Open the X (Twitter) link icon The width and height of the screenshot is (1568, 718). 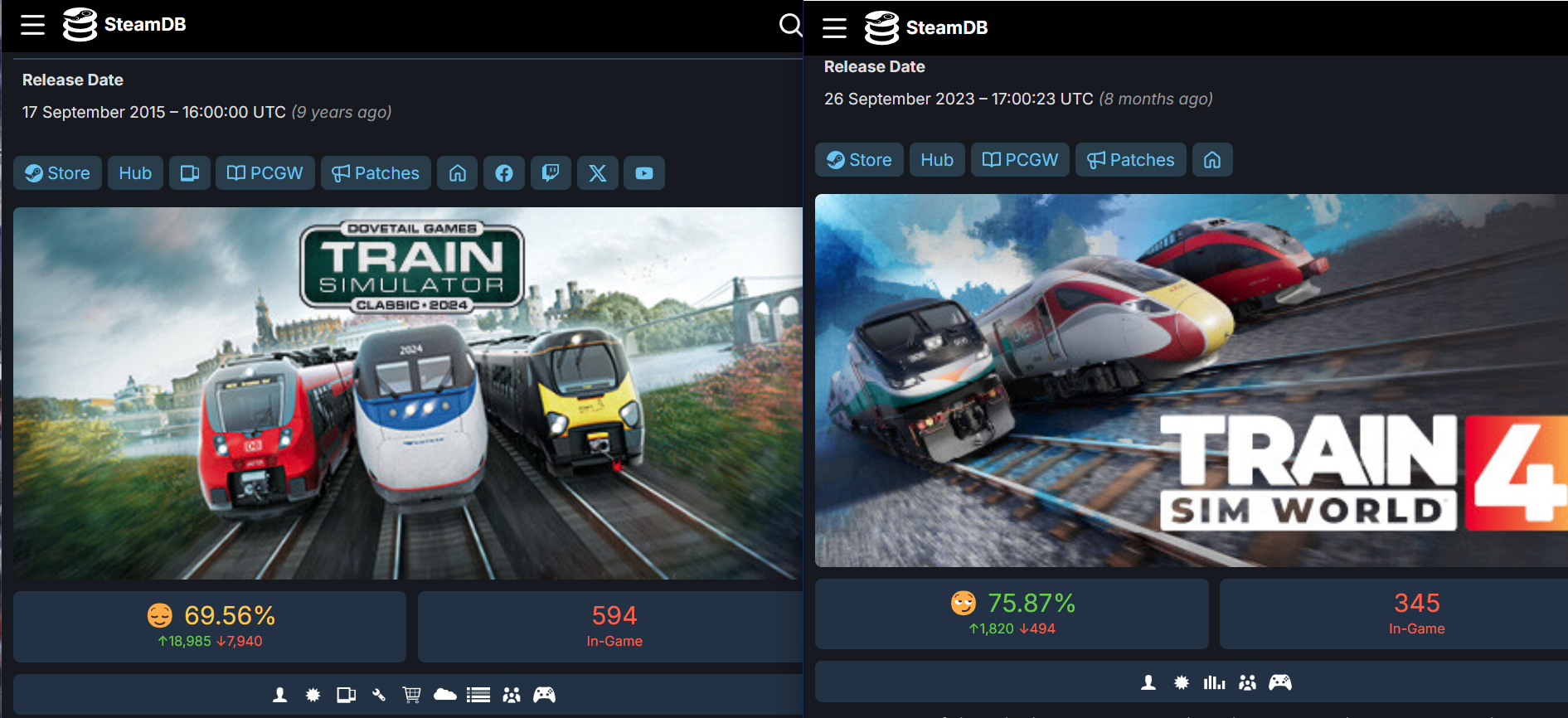pyautogui.click(x=598, y=173)
